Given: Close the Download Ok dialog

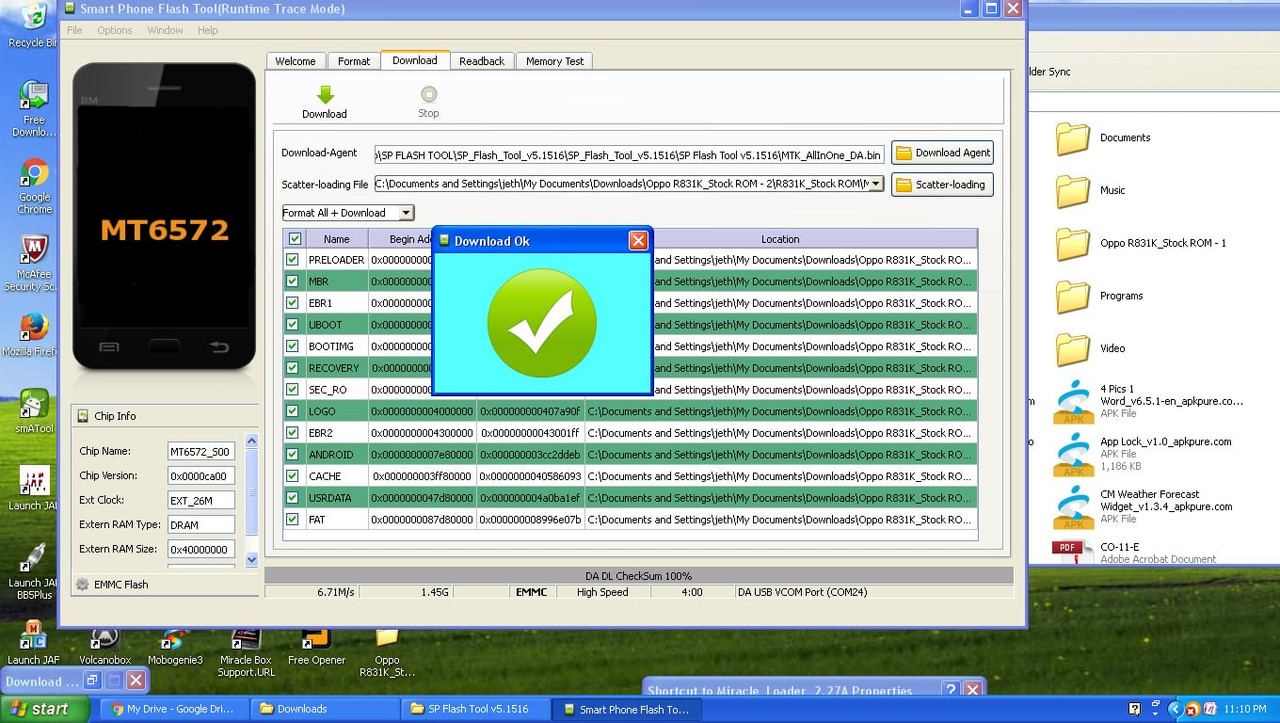Looking at the screenshot, I should click(x=638, y=241).
